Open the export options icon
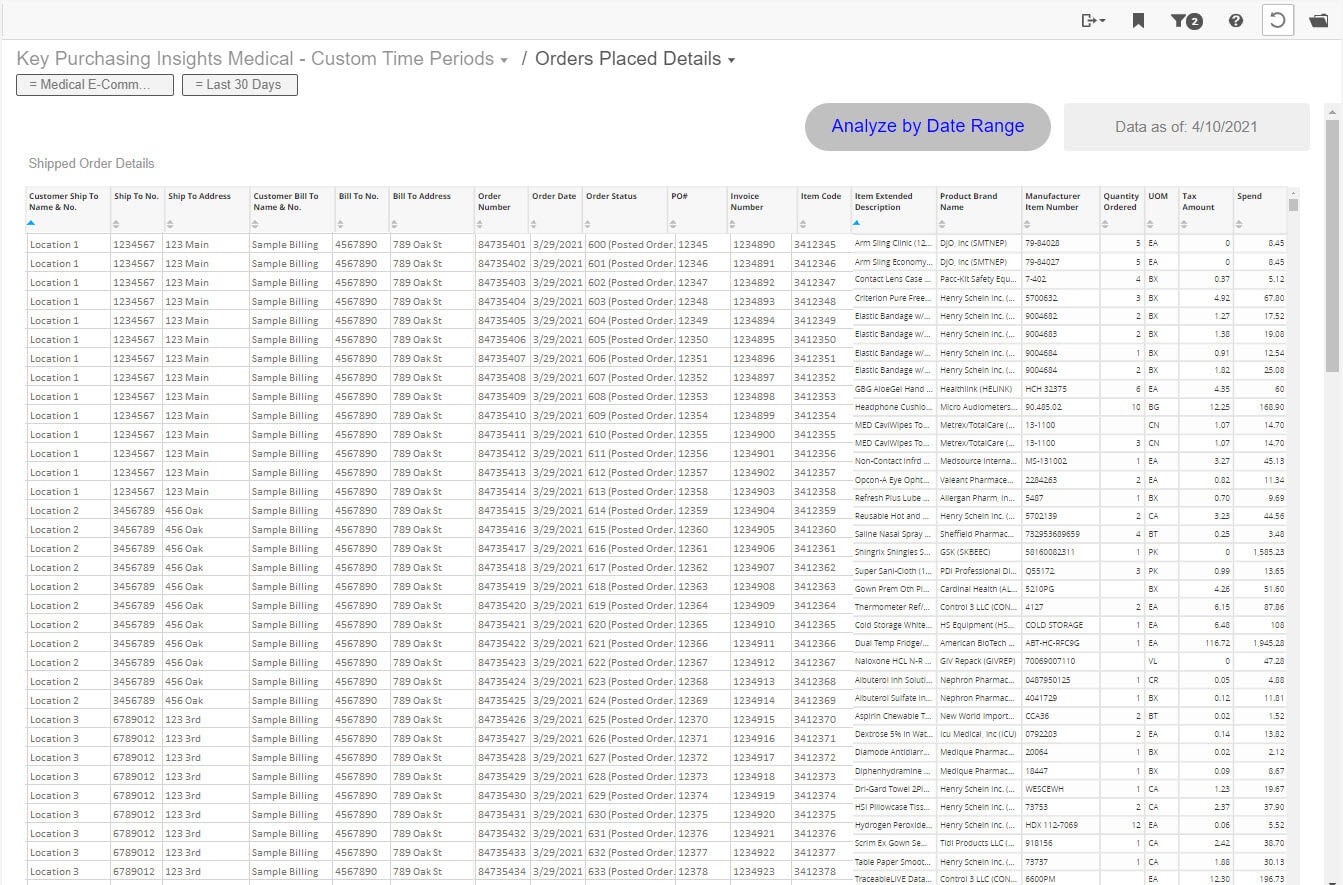1343x885 pixels. pyautogui.click(x=1087, y=20)
